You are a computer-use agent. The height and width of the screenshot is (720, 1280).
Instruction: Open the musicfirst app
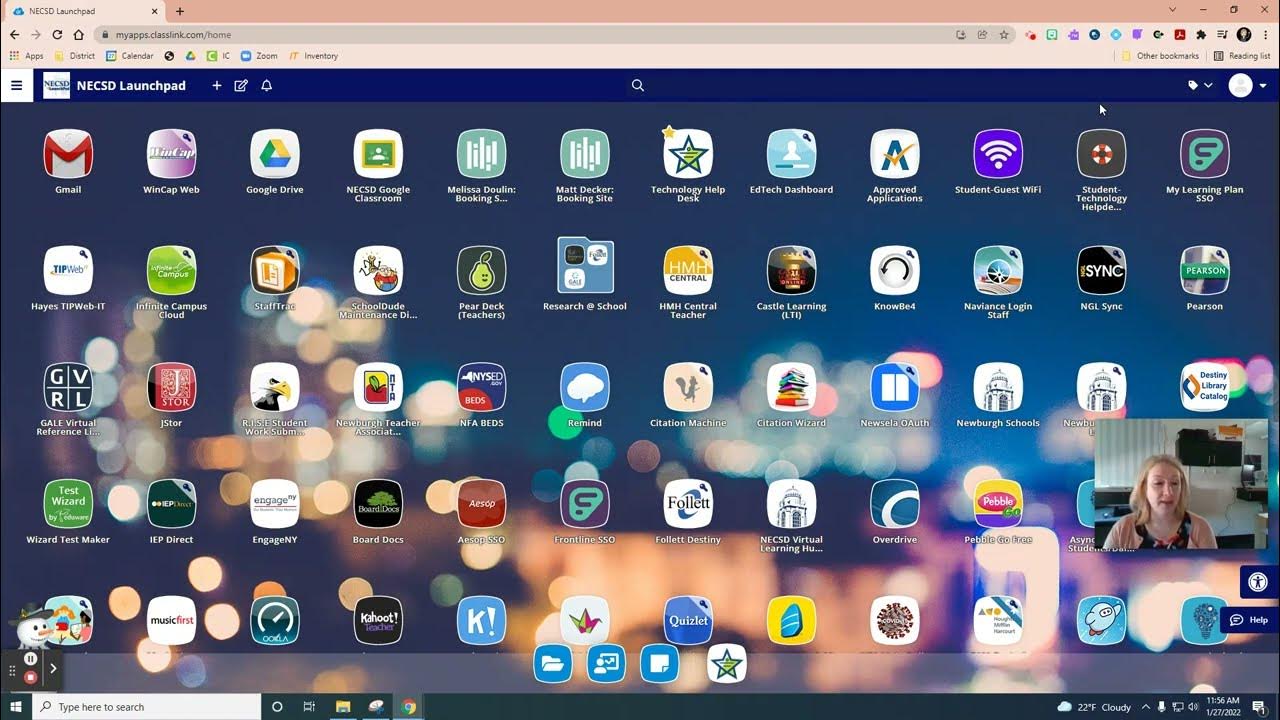(171, 620)
